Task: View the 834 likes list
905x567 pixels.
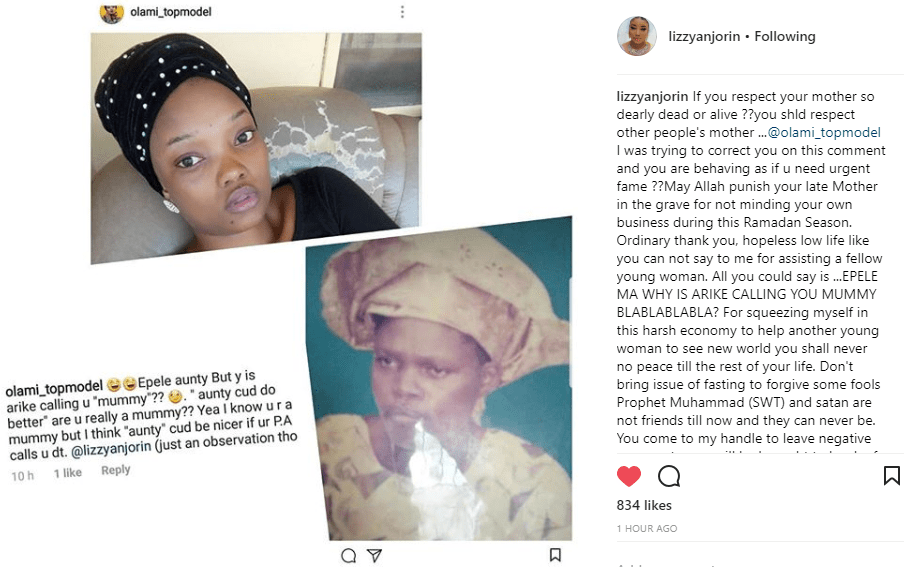Action: 644,505
